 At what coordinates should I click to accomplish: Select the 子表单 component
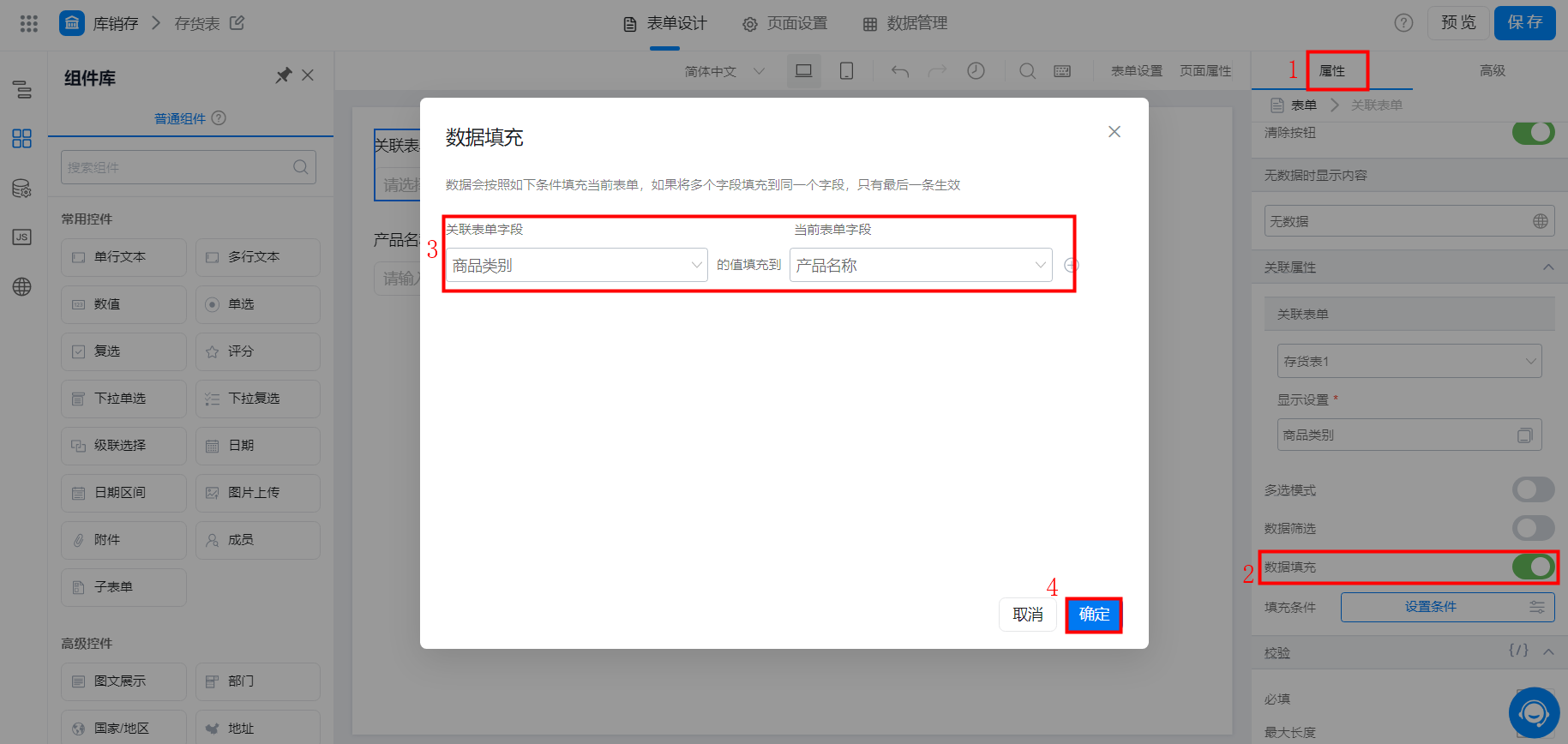pos(123,587)
